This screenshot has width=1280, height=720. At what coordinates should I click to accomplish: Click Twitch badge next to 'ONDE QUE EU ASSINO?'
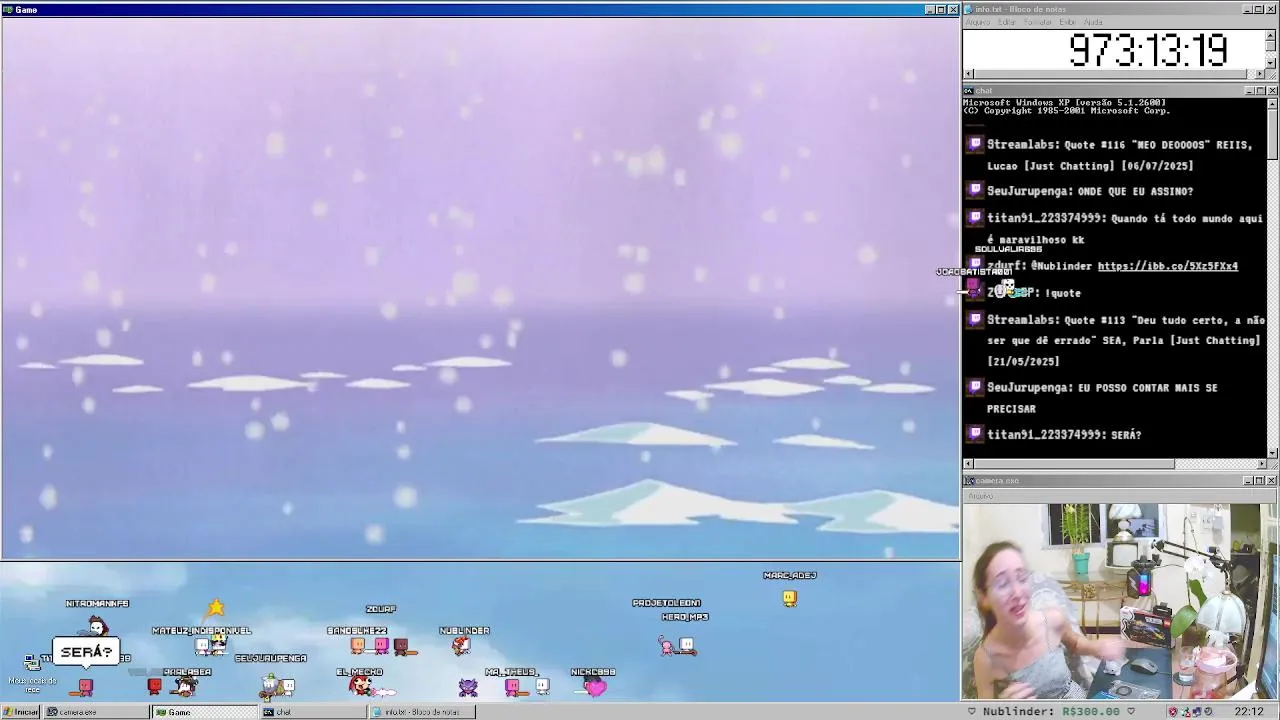tap(975, 190)
